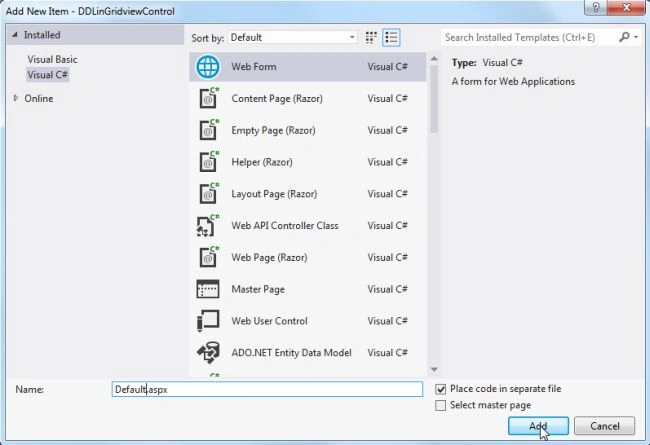Close the Add New Item dialog
The height and width of the screenshot is (445, 650).
[x=626, y=7]
